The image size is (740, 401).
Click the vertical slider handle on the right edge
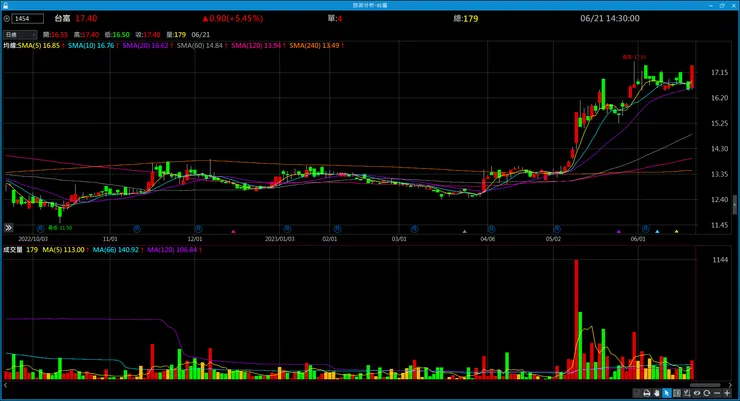coord(735,205)
